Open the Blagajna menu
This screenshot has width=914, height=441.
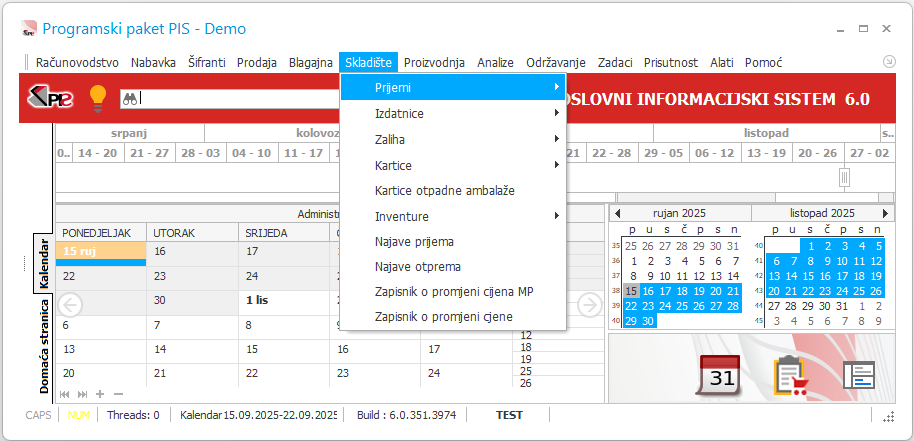click(x=311, y=62)
